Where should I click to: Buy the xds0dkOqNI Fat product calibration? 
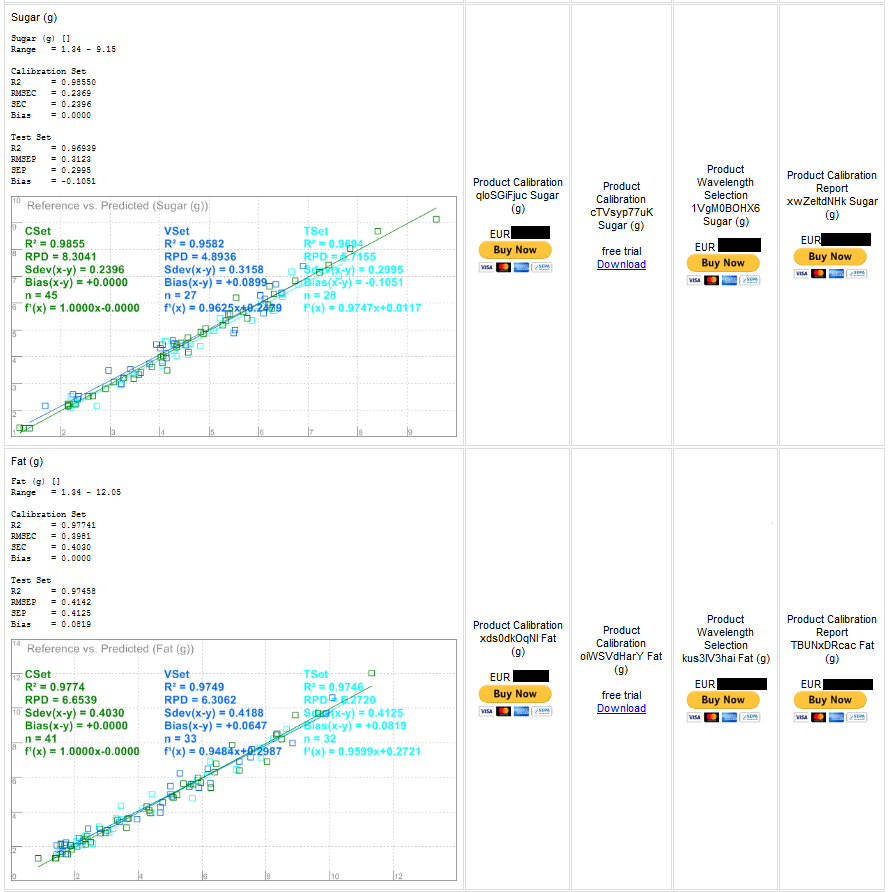[x=515, y=693]
